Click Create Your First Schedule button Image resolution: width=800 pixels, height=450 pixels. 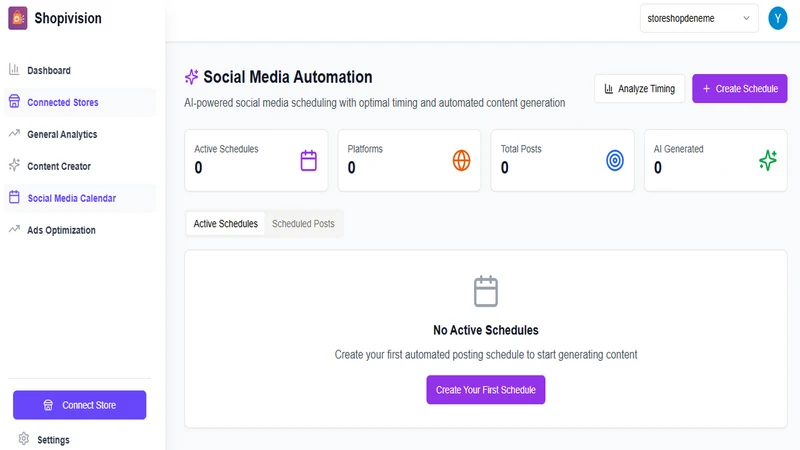[x=486, y=390]
